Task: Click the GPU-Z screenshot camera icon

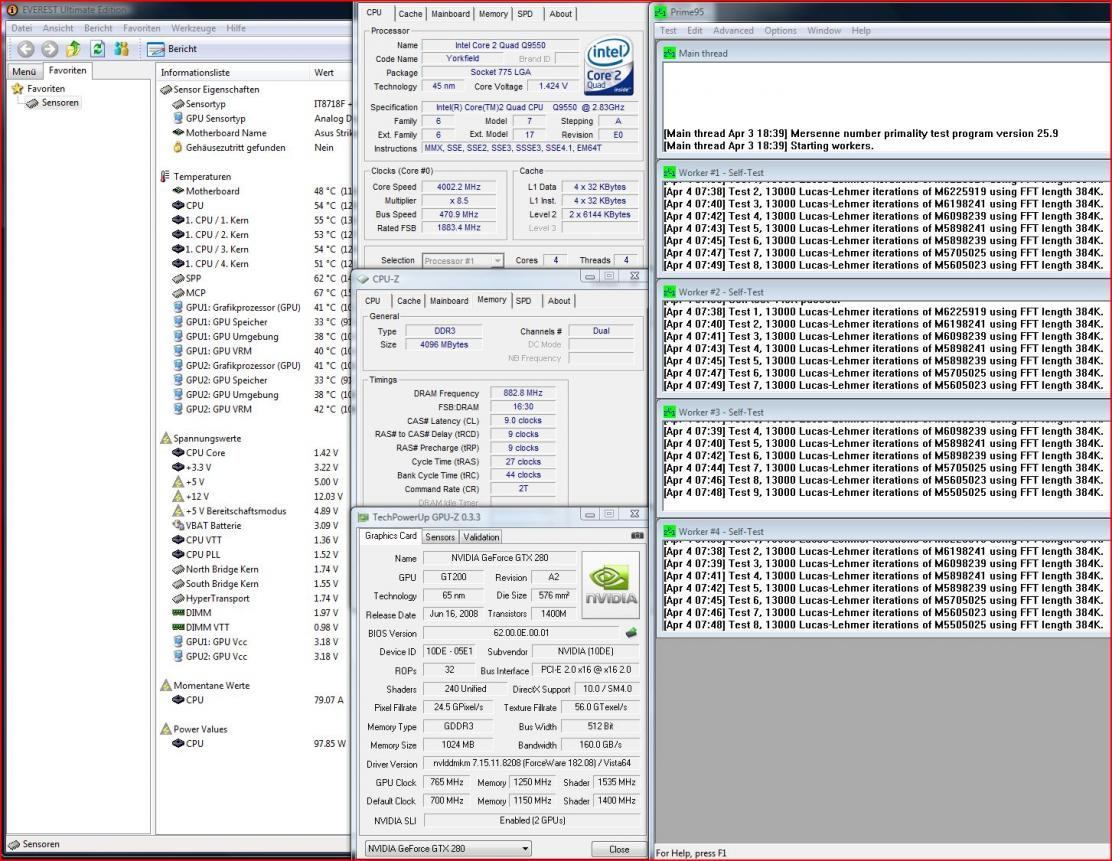Action: click(637, 535)
